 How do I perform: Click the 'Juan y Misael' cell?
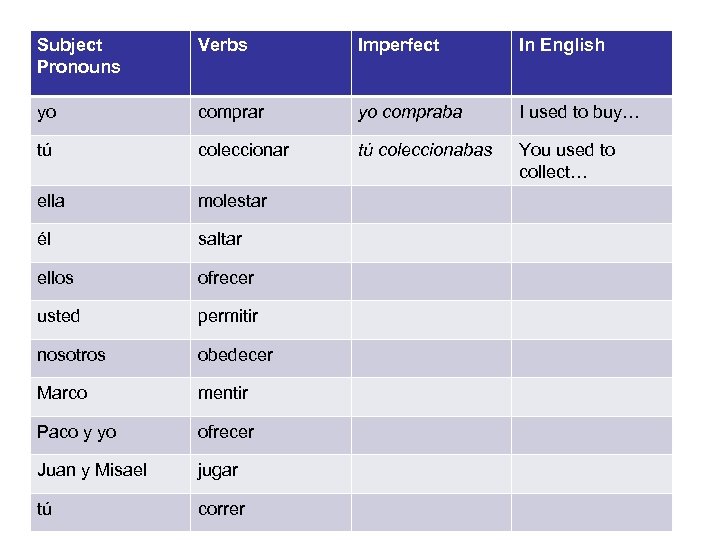pyautogui.click(x=92, y=470)
